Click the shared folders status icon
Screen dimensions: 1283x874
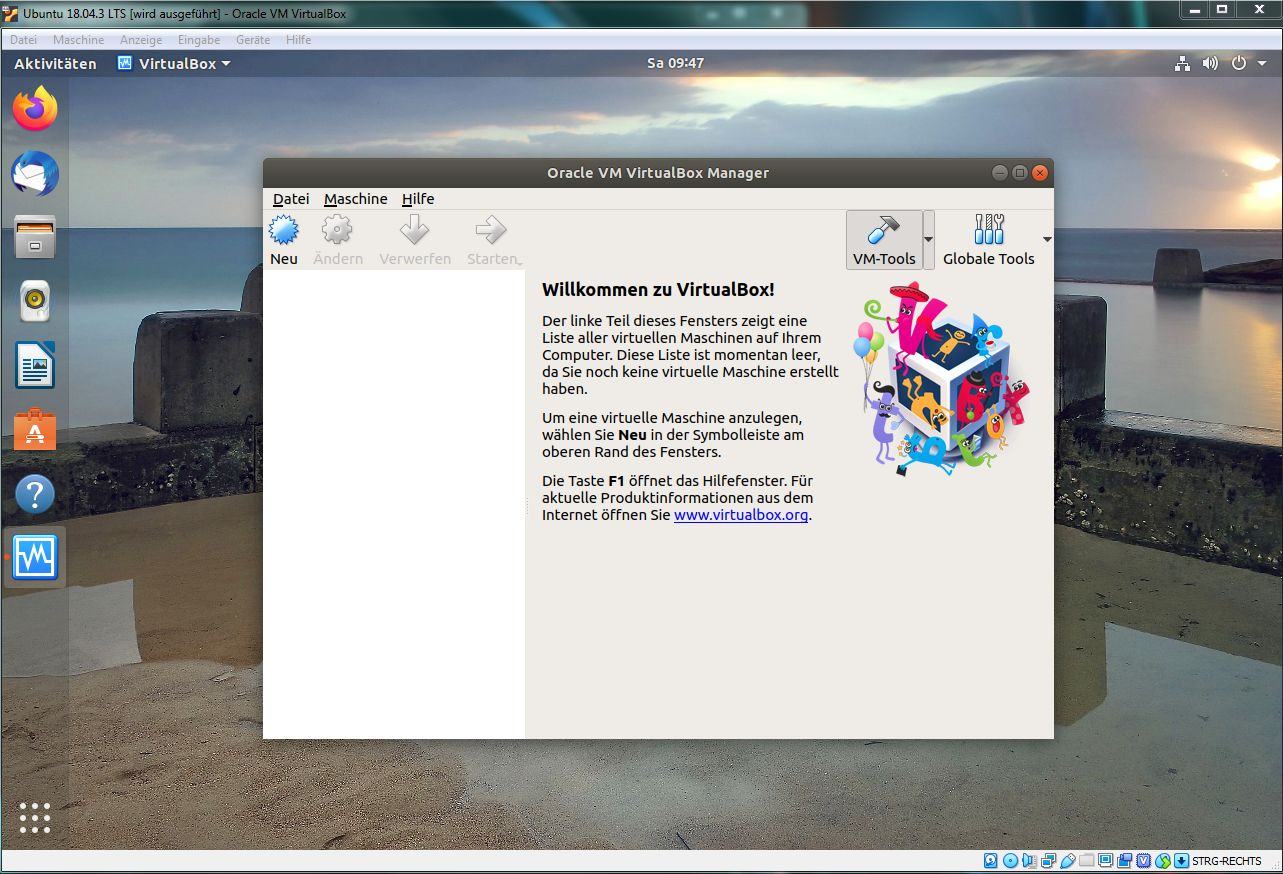[x=1087, y=861]
